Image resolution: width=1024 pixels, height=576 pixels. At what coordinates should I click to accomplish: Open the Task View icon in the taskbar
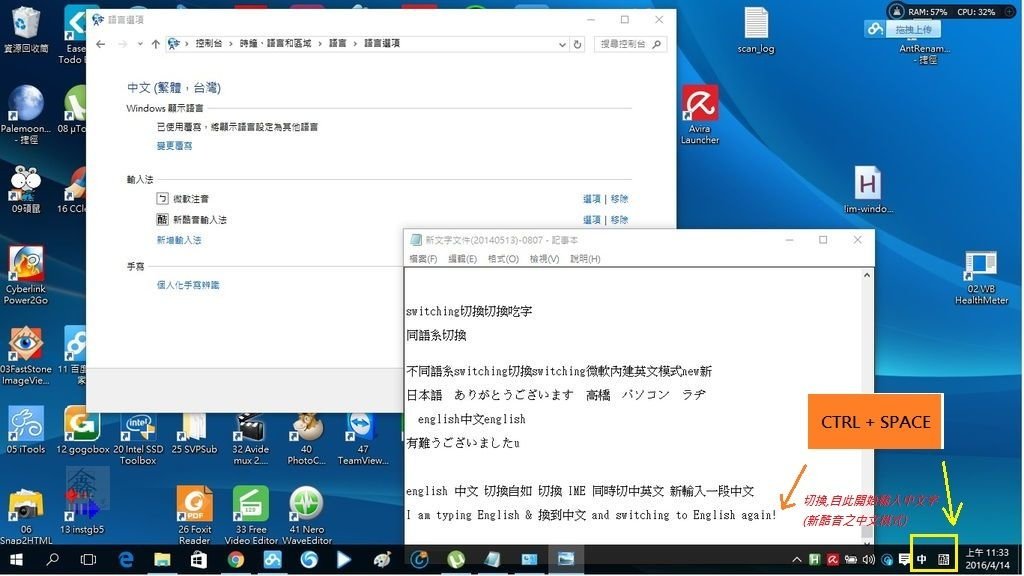(88, 560)
